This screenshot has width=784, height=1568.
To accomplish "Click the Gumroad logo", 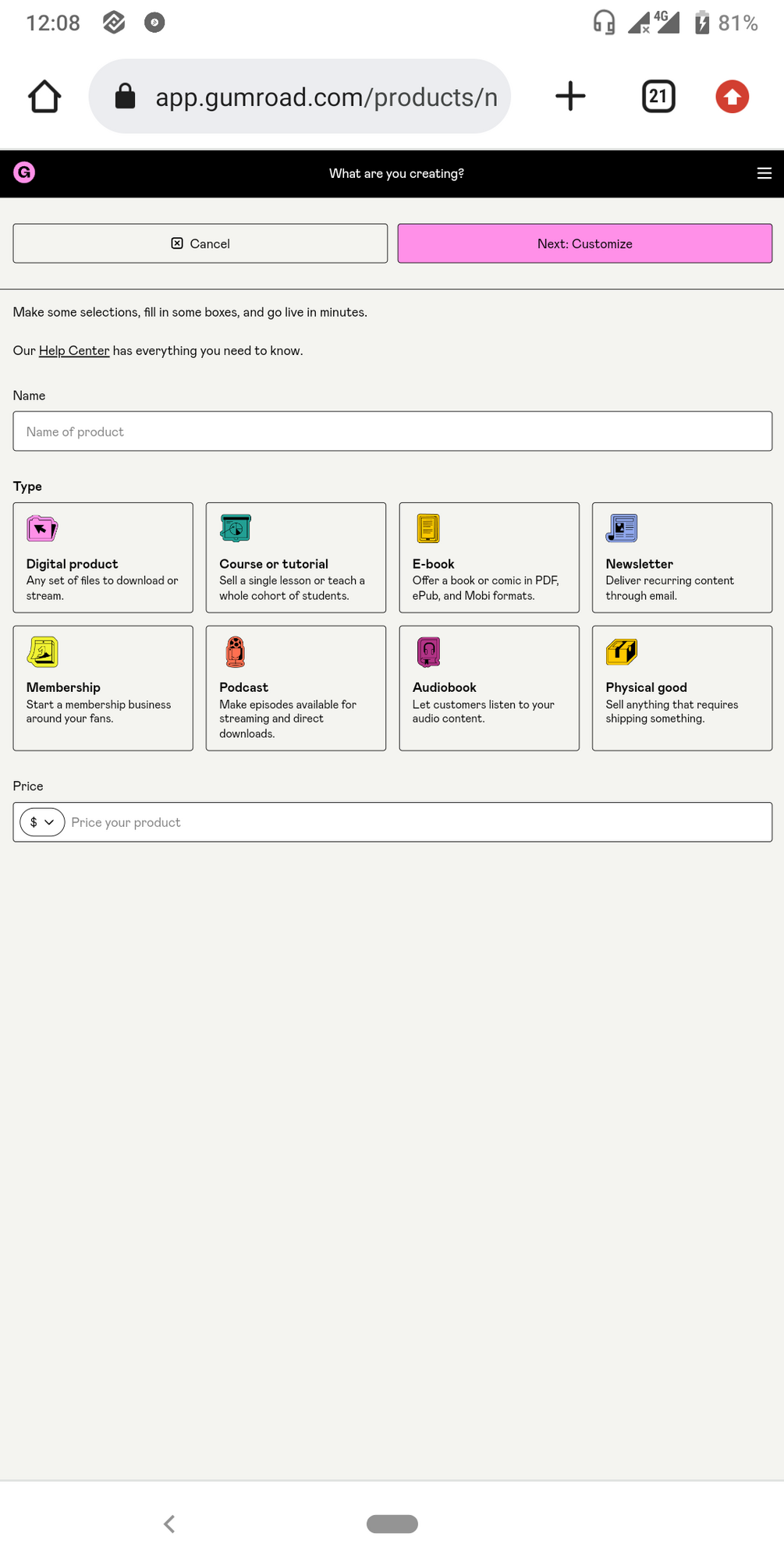I will point(24,172).
